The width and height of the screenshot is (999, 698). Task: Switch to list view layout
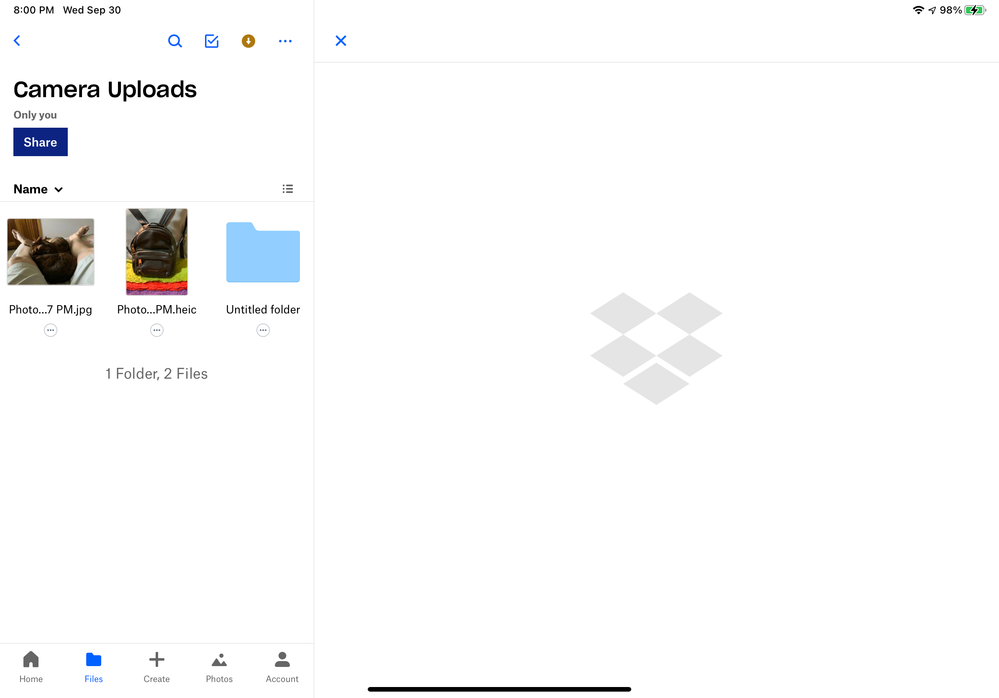tap(288, 189)
